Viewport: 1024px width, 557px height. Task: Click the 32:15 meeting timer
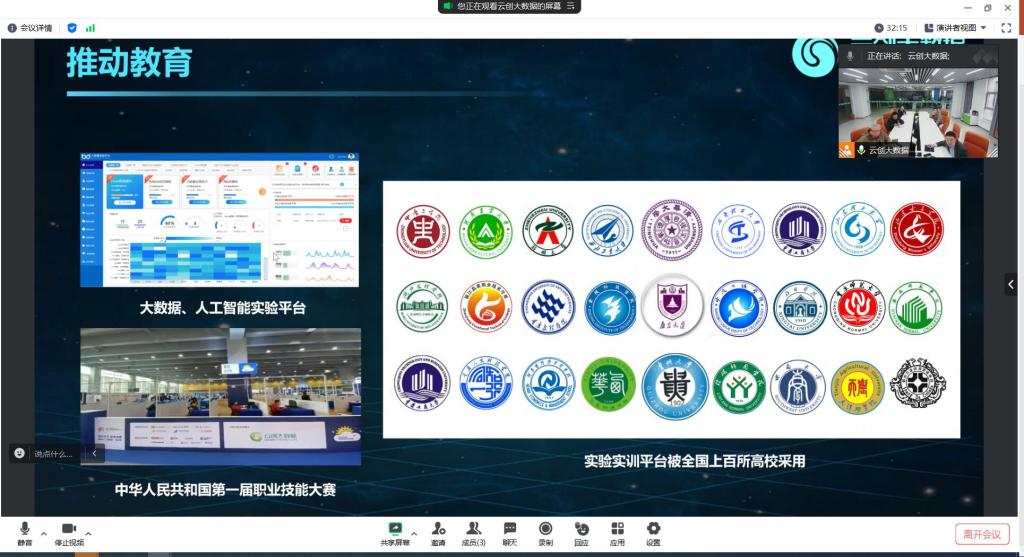pos(891,28)
